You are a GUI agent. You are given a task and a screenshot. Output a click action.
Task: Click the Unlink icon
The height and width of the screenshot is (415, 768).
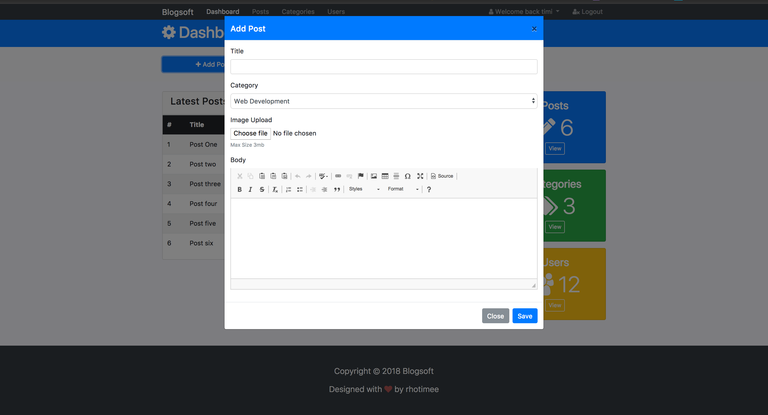349,176
